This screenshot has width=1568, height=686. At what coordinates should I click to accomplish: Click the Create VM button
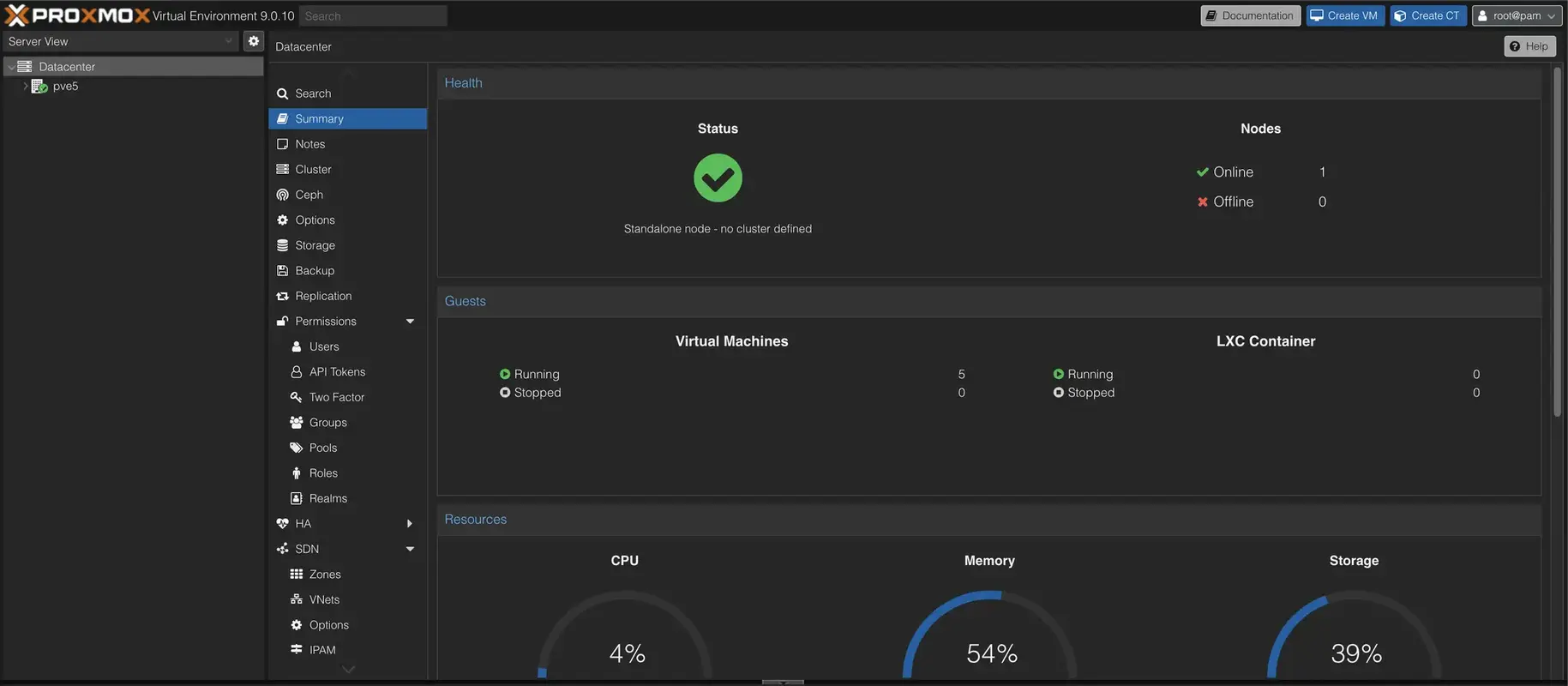[x=1344, y=15]
